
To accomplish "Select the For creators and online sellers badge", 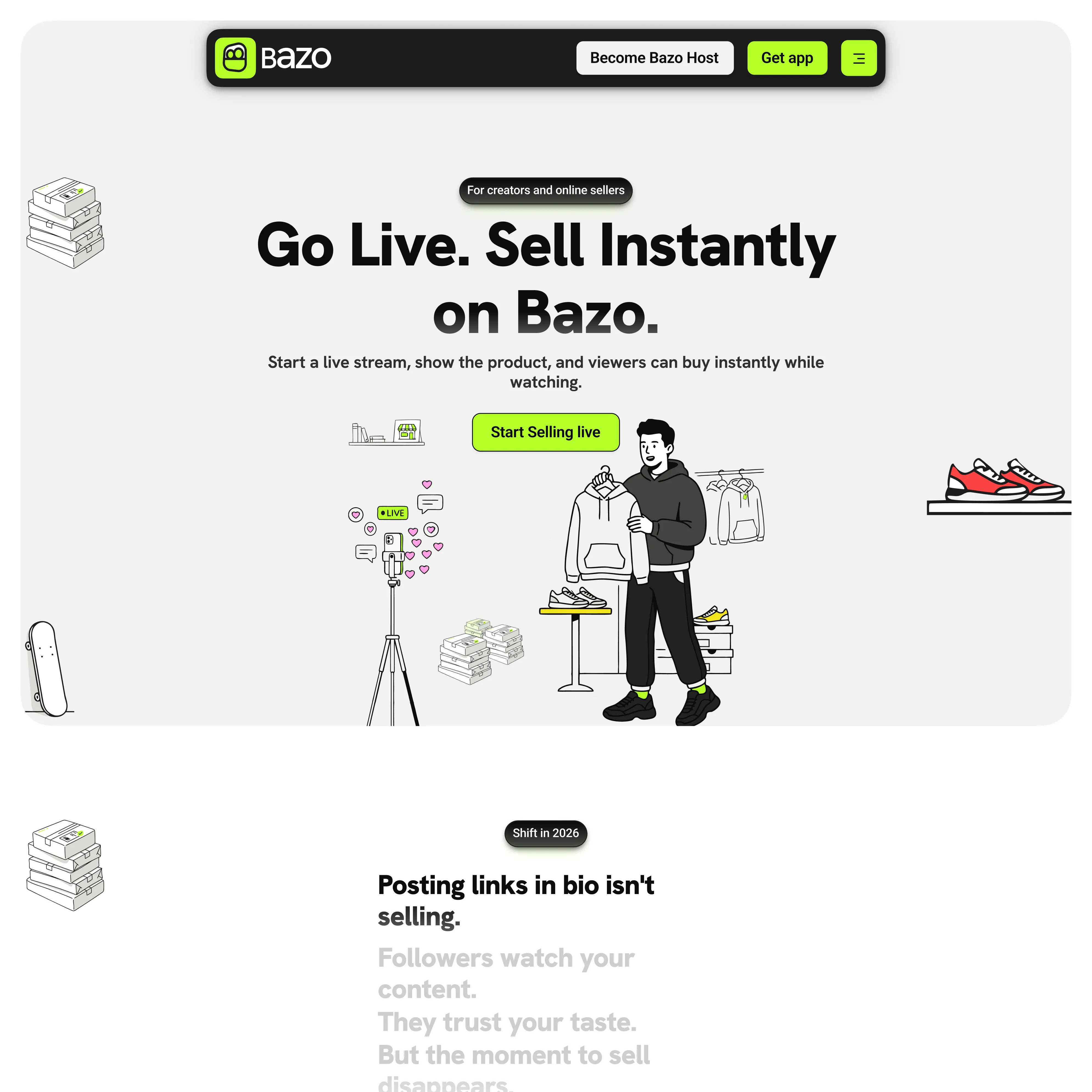I will [x=545, y=191].
